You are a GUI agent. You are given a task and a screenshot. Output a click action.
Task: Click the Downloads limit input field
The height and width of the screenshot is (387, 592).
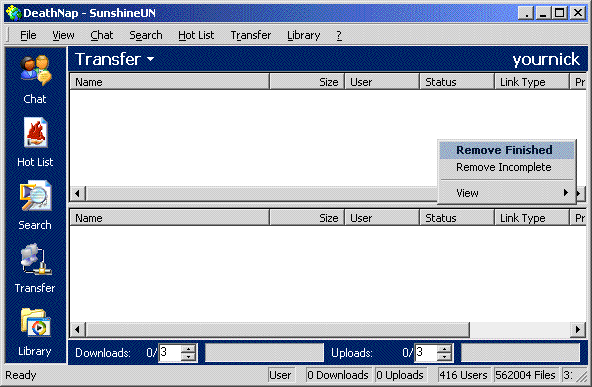pos(170,353)
